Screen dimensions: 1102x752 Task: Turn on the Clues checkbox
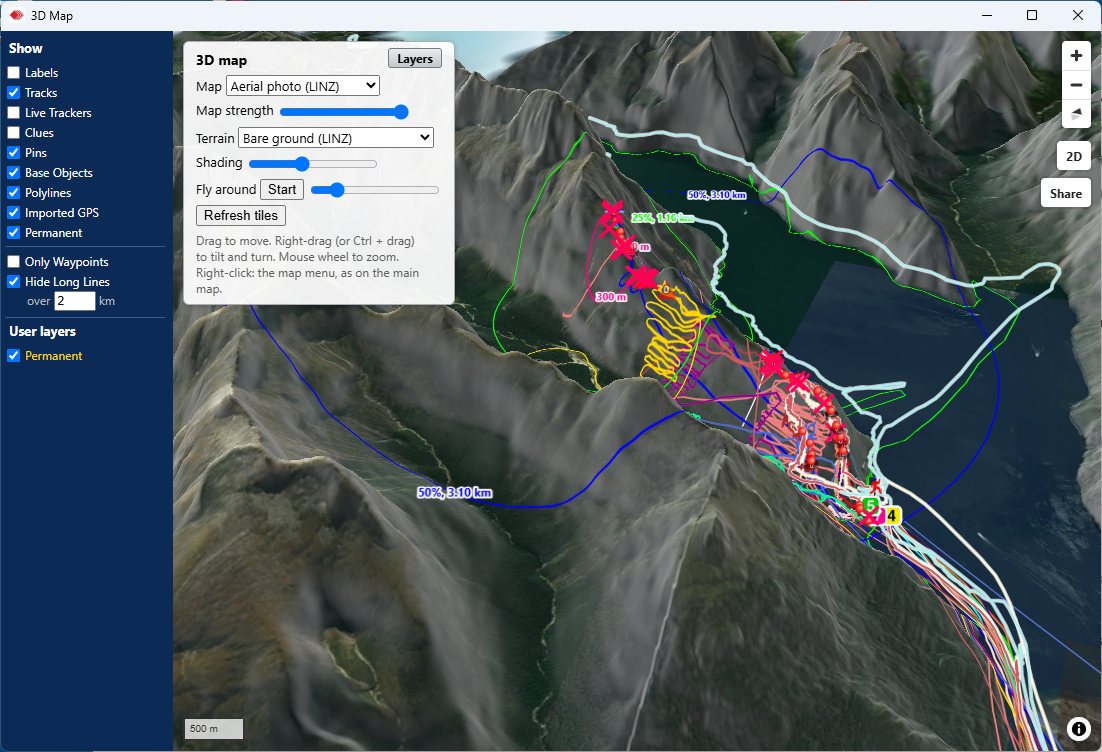point(13,133)
